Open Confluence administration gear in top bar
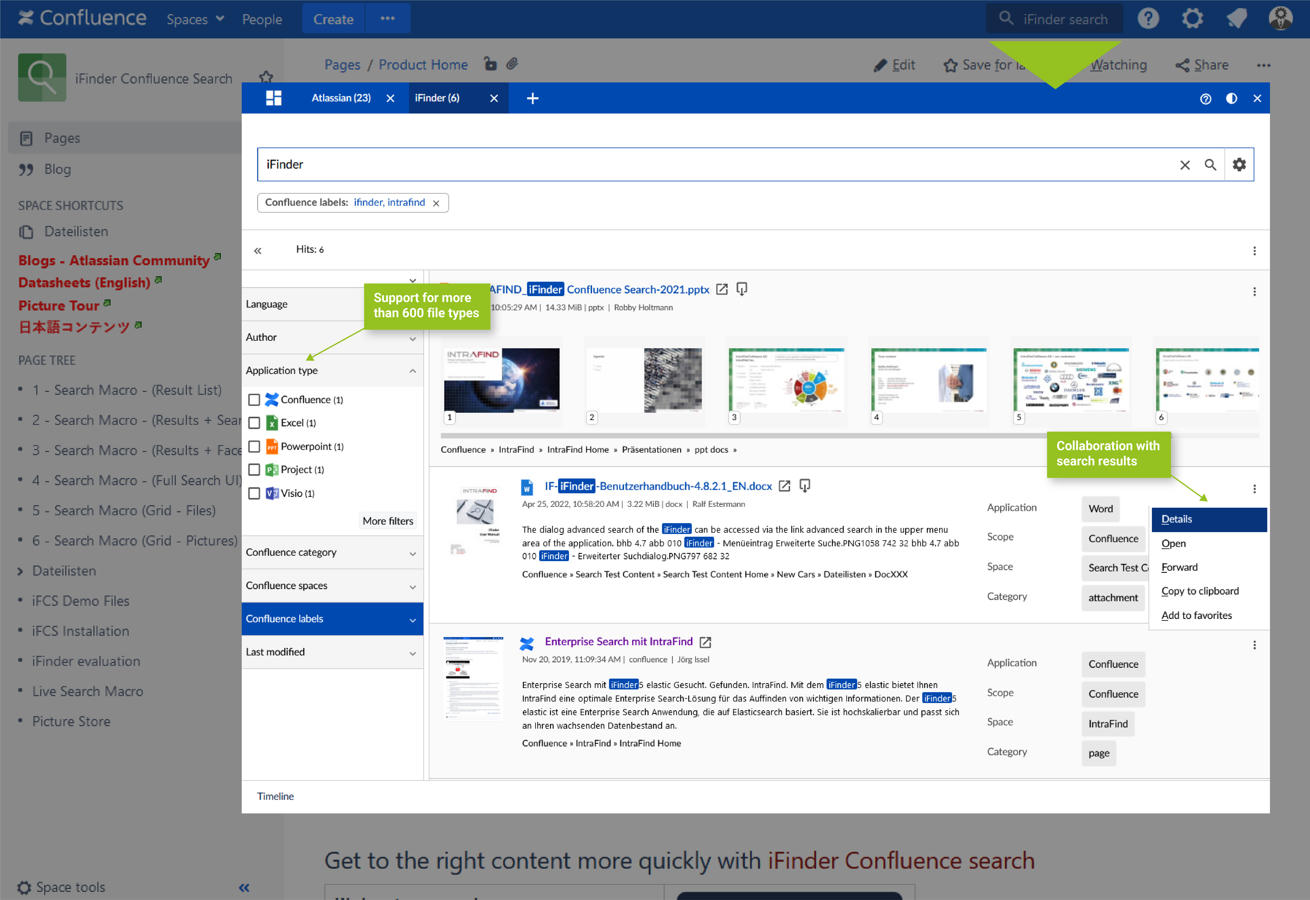1310x900 pixels. [x=1192, y=19]
